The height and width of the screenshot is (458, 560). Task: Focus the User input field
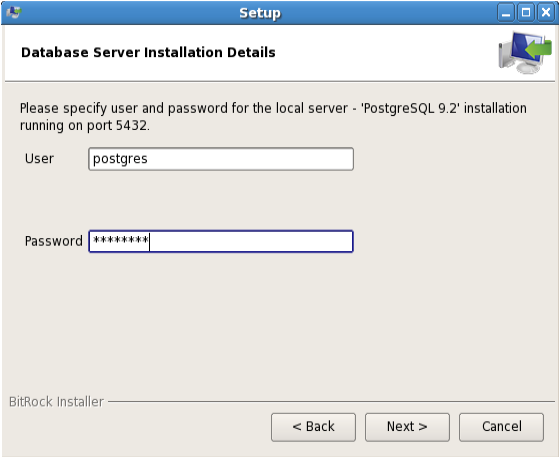coord(221,159)
